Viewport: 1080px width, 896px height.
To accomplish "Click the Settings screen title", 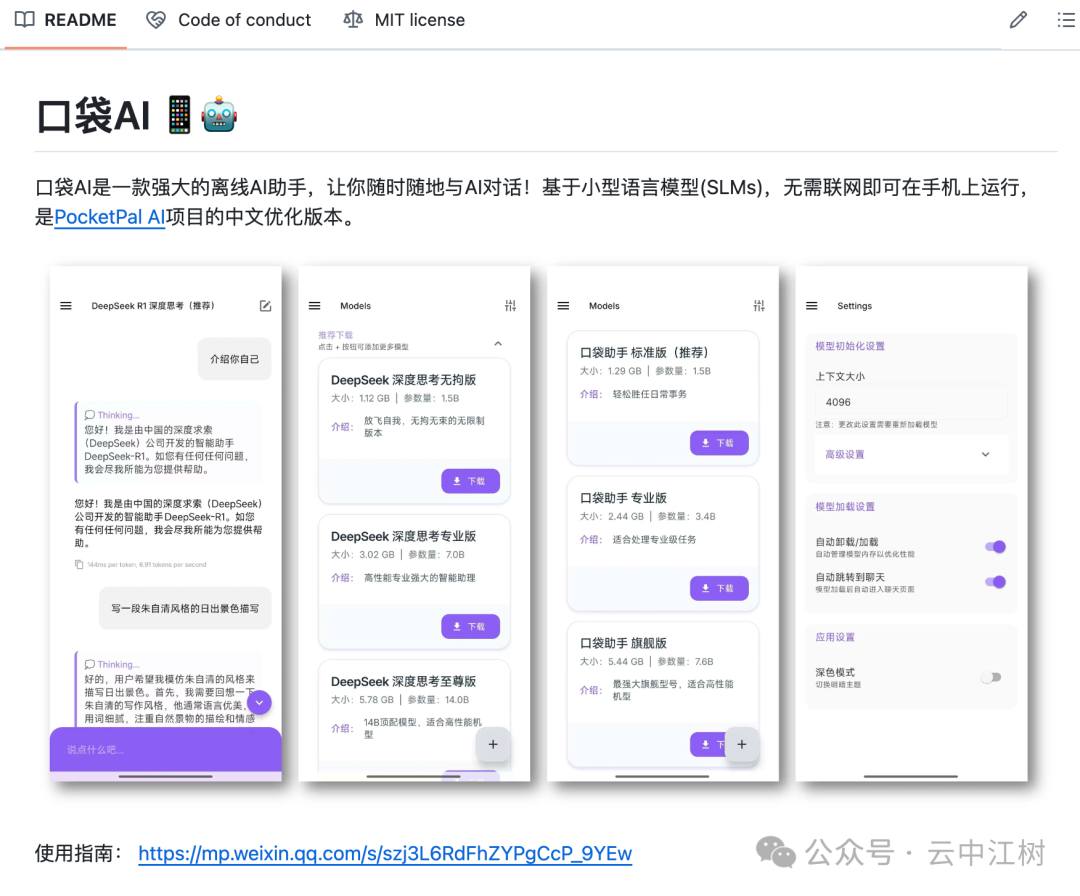I will click(855, 306).
